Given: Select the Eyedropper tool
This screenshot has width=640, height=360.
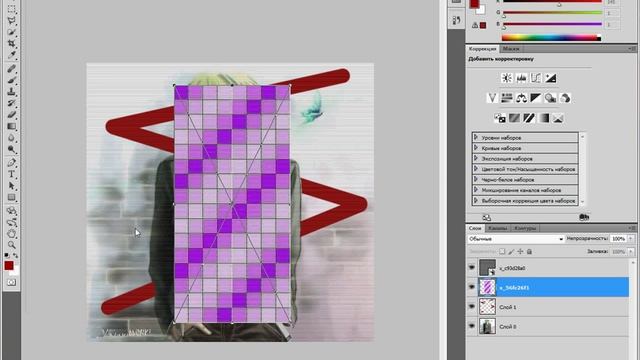Looking at the screenshot, I should coord(11,54).
